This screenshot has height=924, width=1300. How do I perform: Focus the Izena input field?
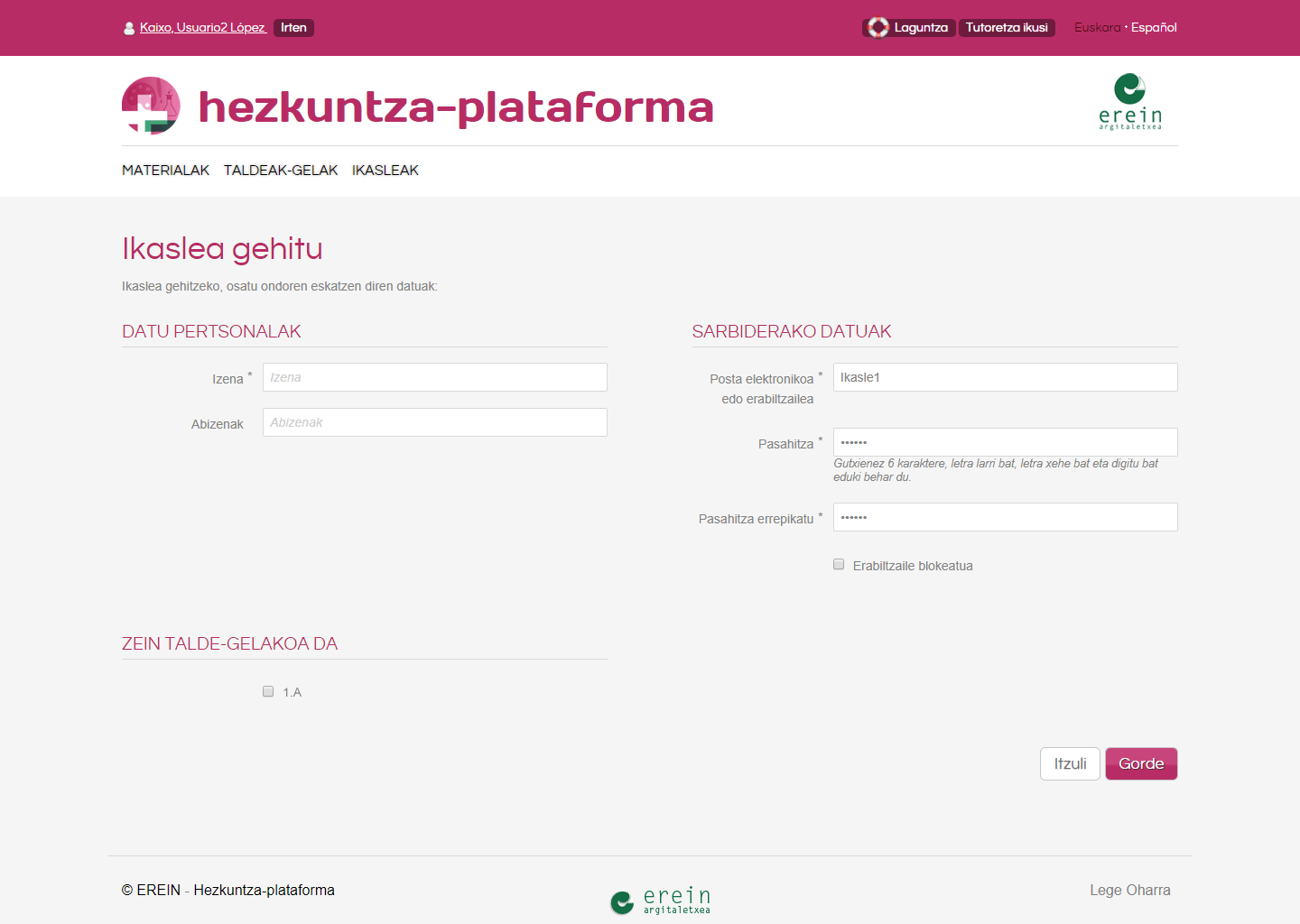point(434,377)
